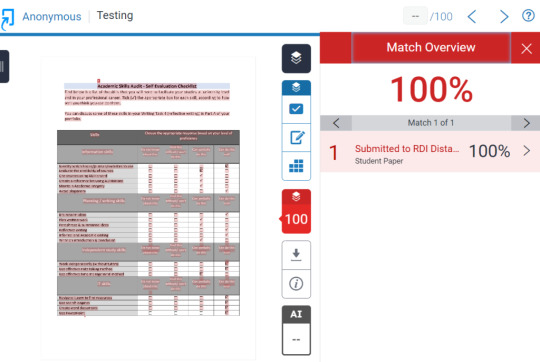Open the Anonymous student name link

point(52,17)
